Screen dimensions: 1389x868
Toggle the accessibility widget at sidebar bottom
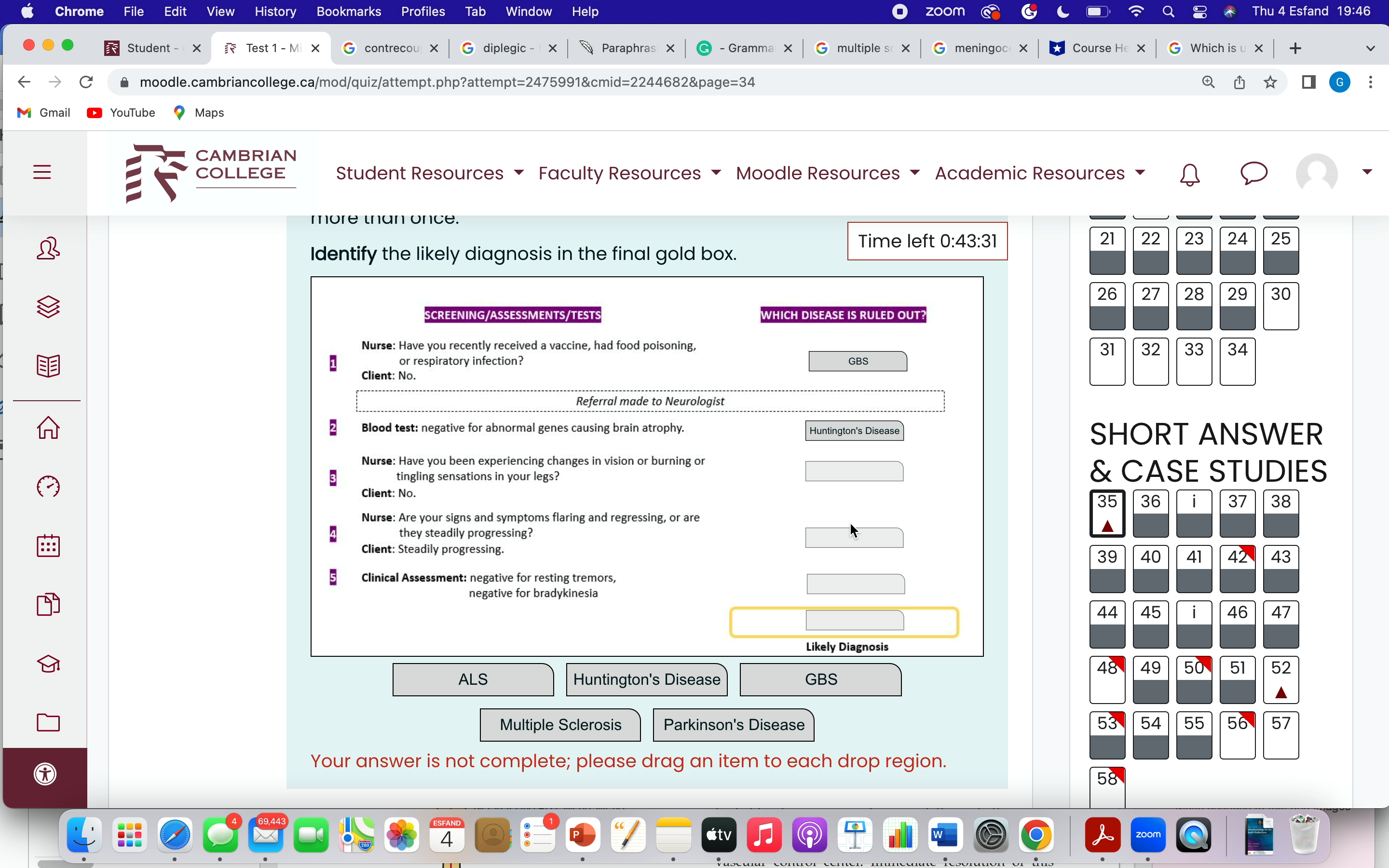click(x=45, y=773)
